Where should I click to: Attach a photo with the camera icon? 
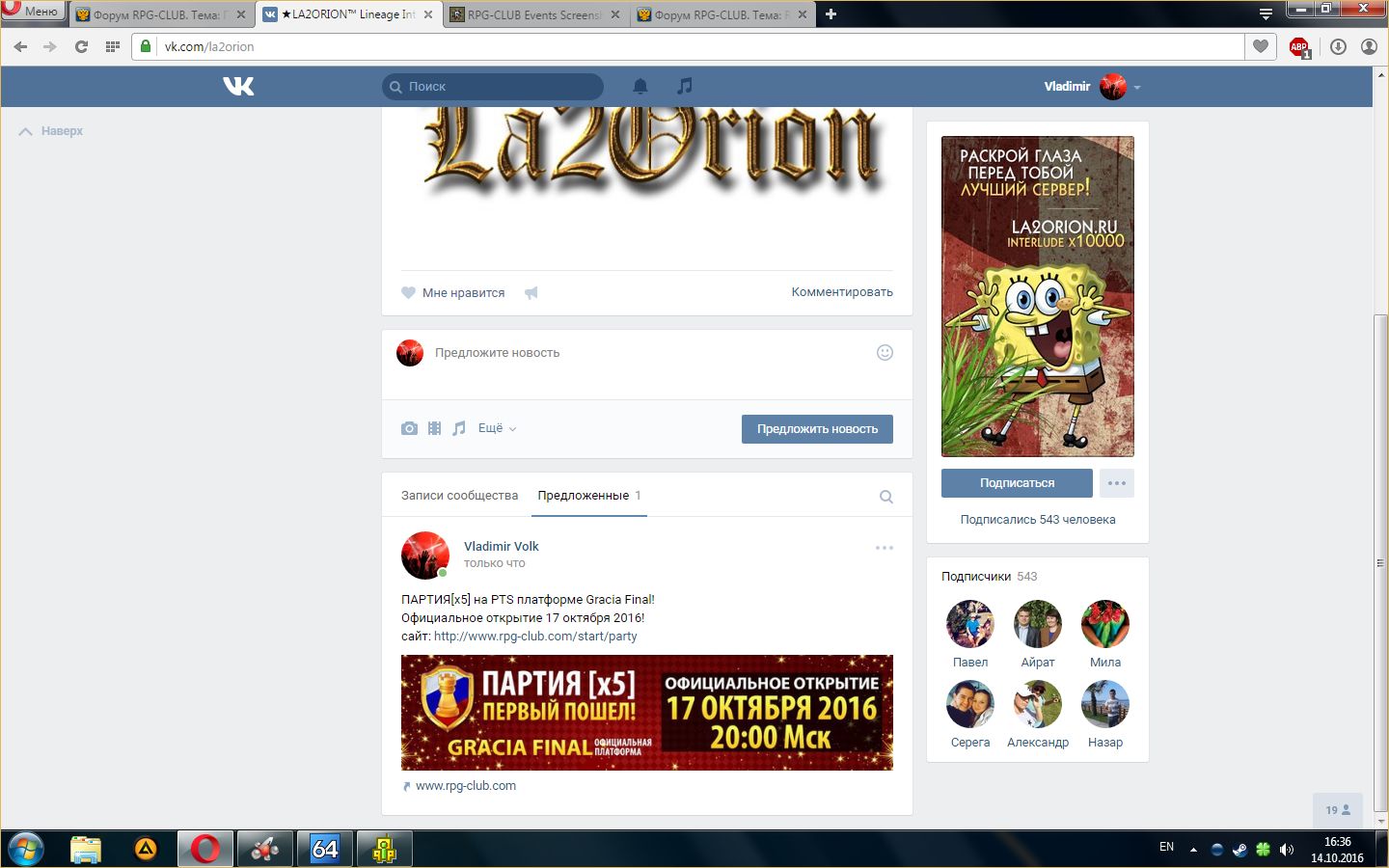(x=409, y=428)
